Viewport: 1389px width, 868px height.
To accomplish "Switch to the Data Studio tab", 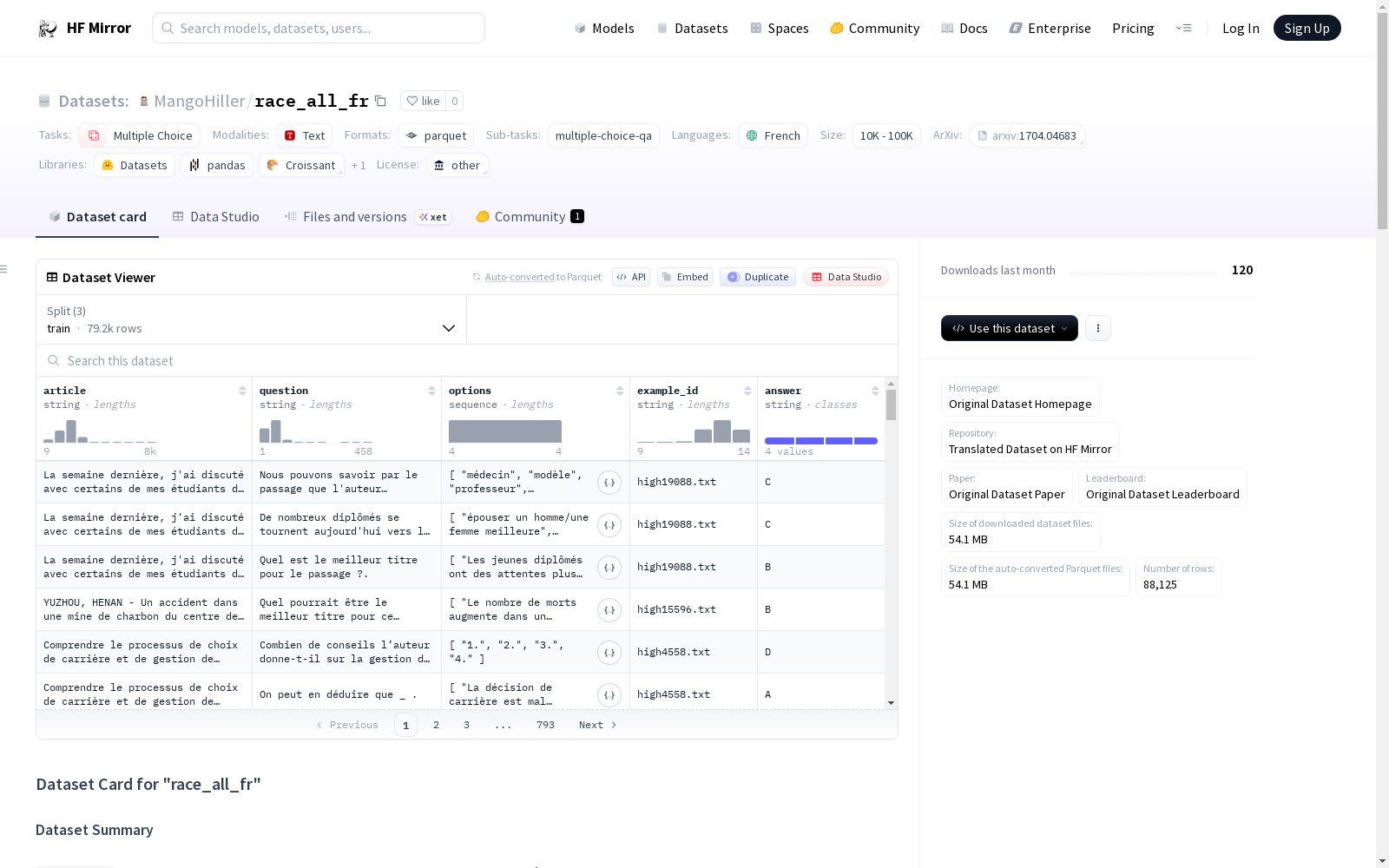I will 215,217.
